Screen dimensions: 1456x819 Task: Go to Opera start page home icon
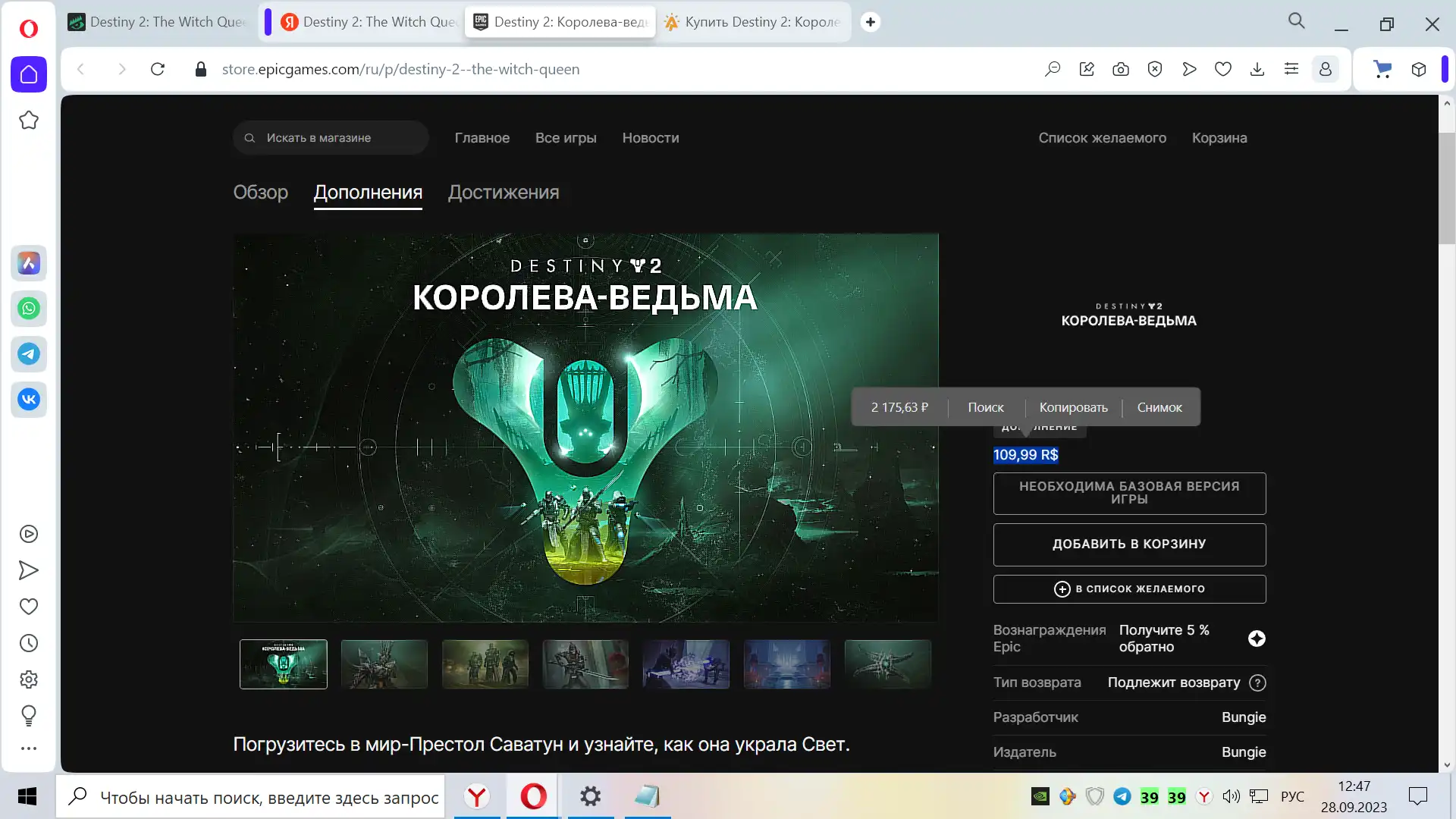29,74
